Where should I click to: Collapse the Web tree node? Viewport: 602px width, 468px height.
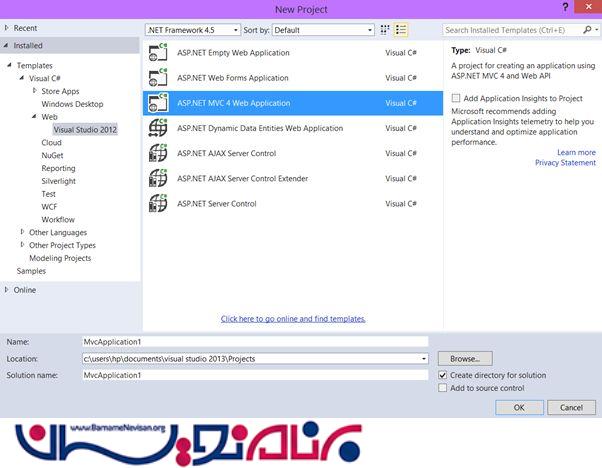tap(35, 117)
